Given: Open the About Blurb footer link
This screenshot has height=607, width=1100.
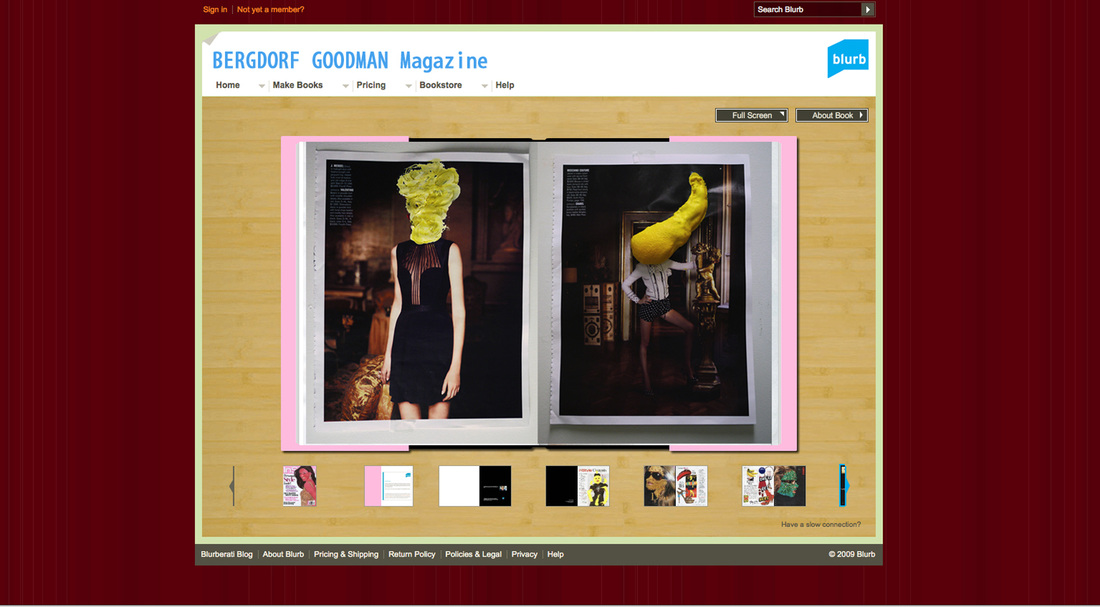Looking at the screenshot, I should pyautogui.click(x=283, y=554).
